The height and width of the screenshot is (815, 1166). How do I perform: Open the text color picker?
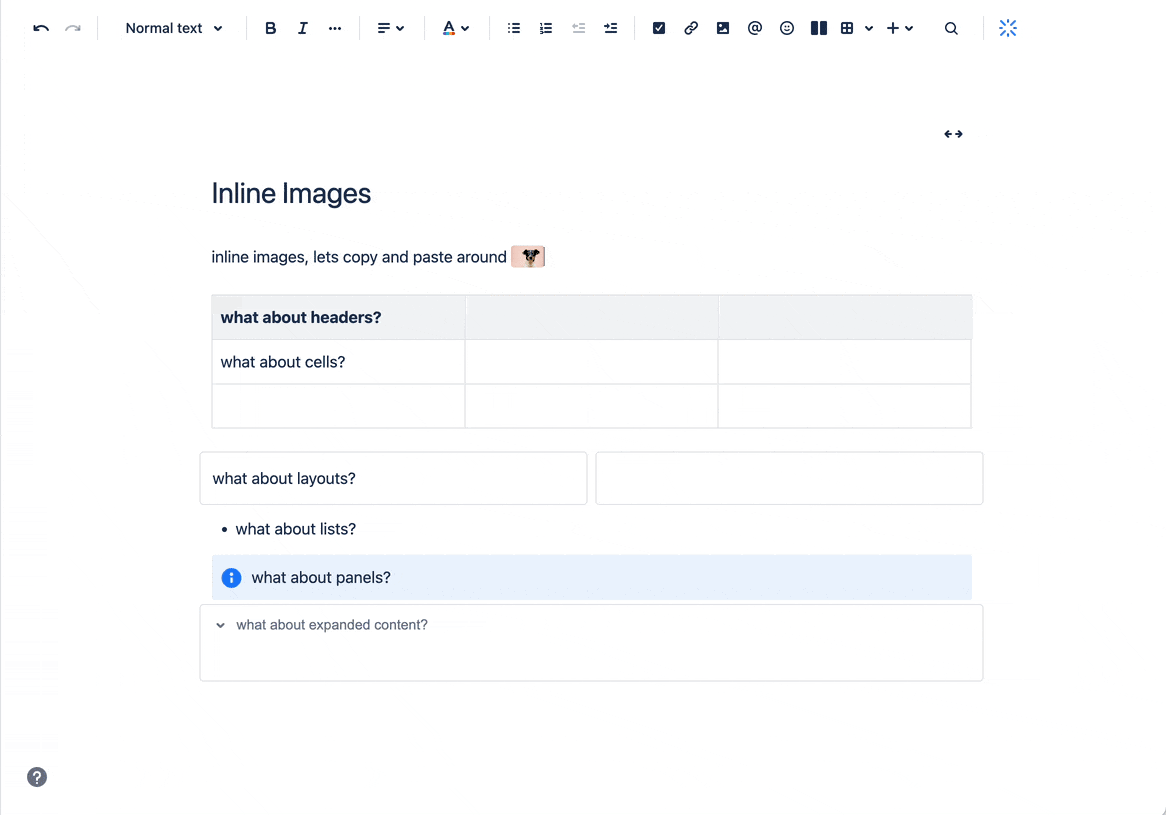coord(455,28)
